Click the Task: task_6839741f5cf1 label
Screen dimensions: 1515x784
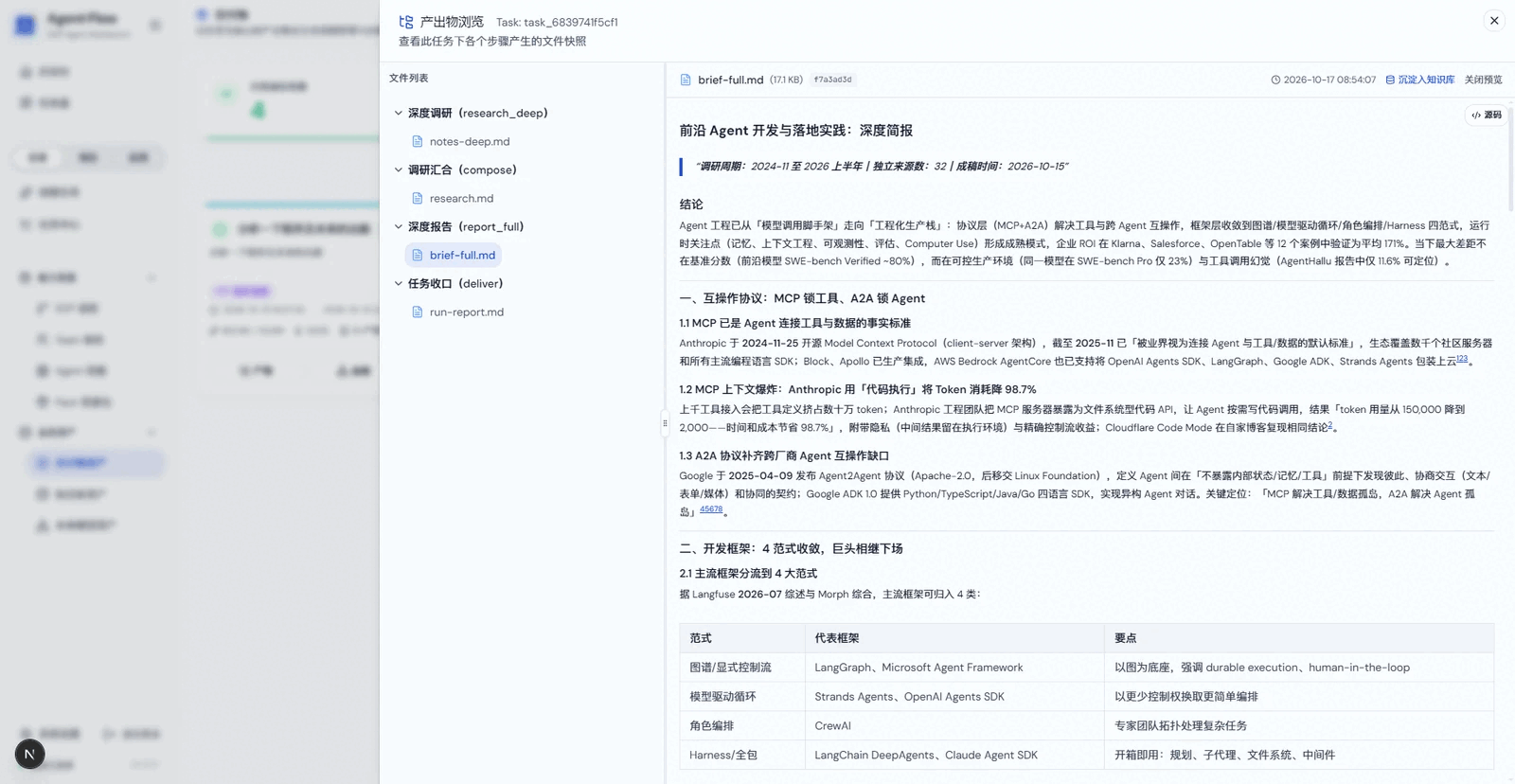[557, 22]
